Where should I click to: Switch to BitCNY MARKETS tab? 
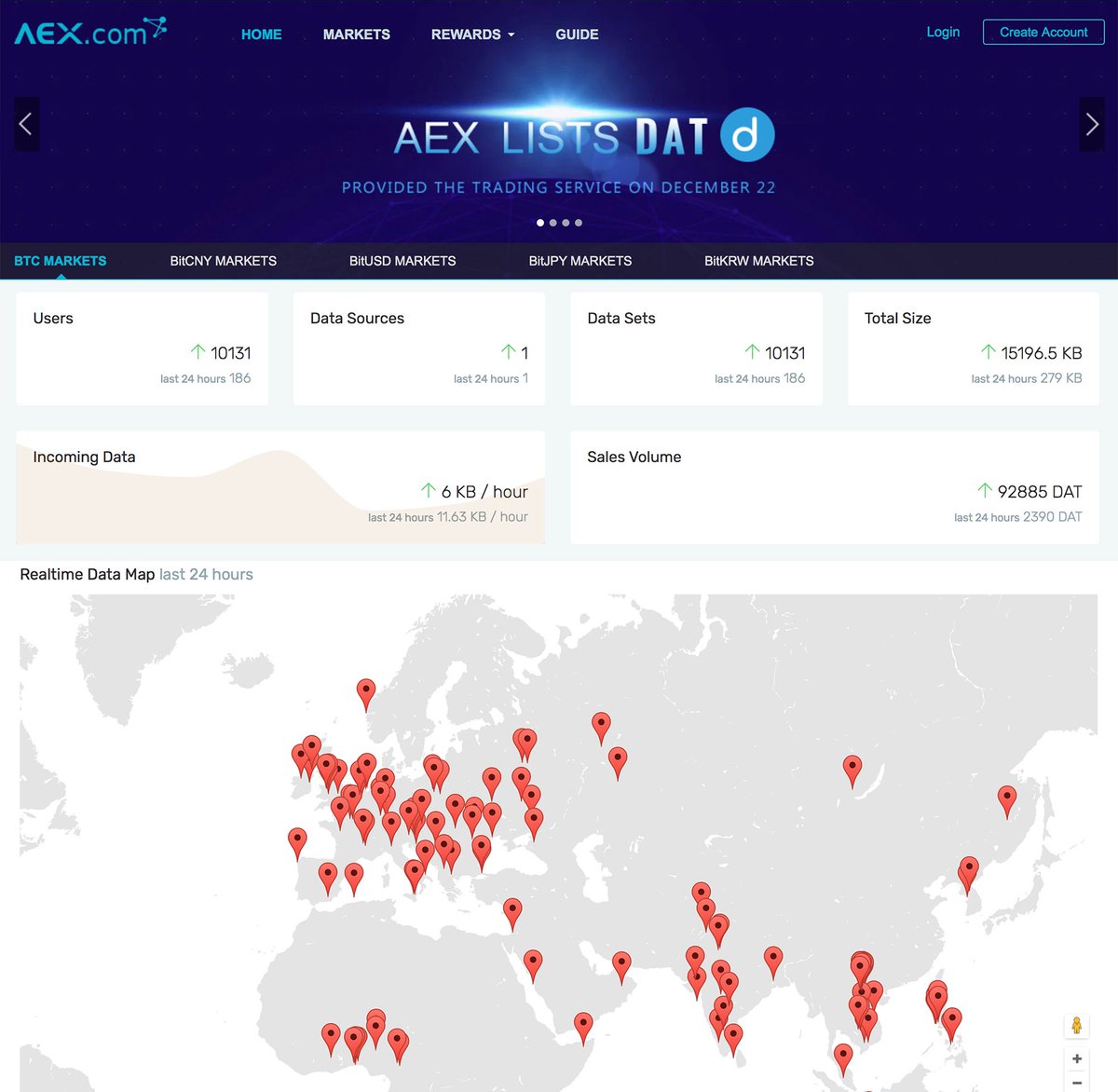224,261
